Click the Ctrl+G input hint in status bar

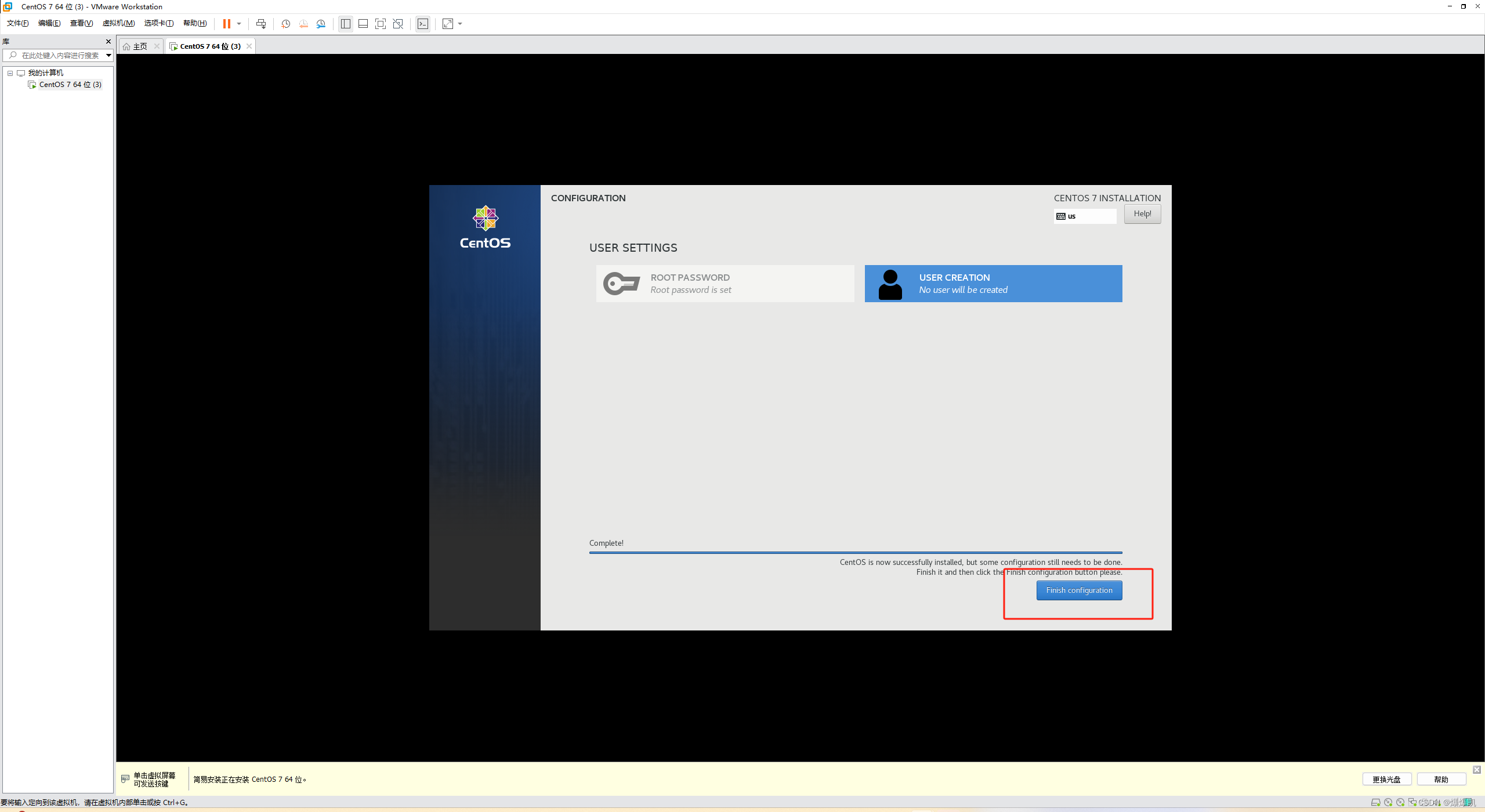click(95, 803)
